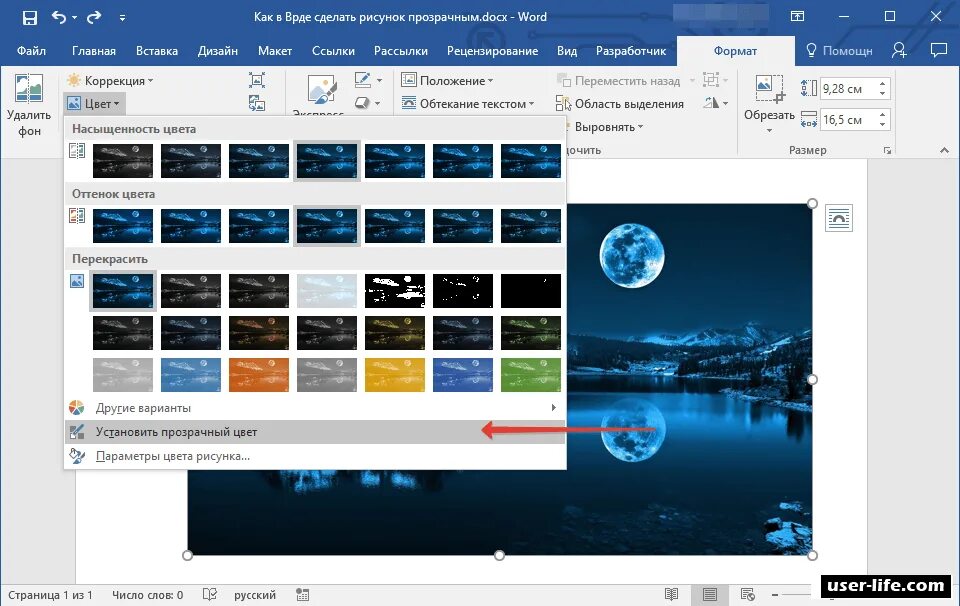Click the Save icon in title bar
Screen dimensions: 960x606
(x=29, y=18)
